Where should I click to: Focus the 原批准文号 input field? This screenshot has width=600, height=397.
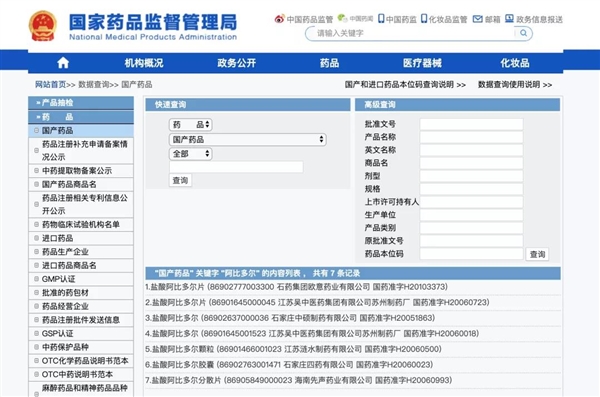[471, 241]
